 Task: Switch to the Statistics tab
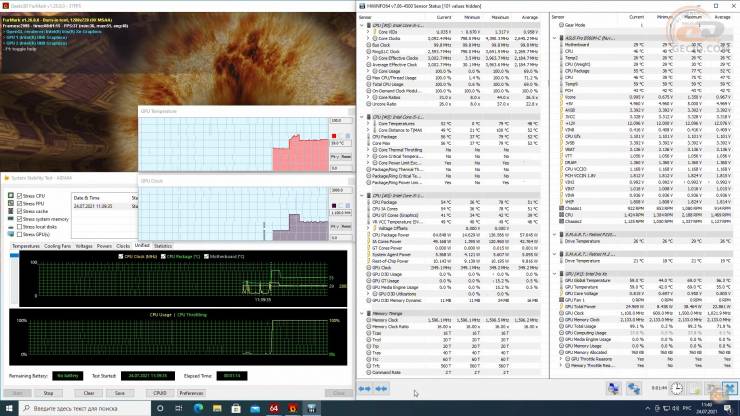click(163, 246)
